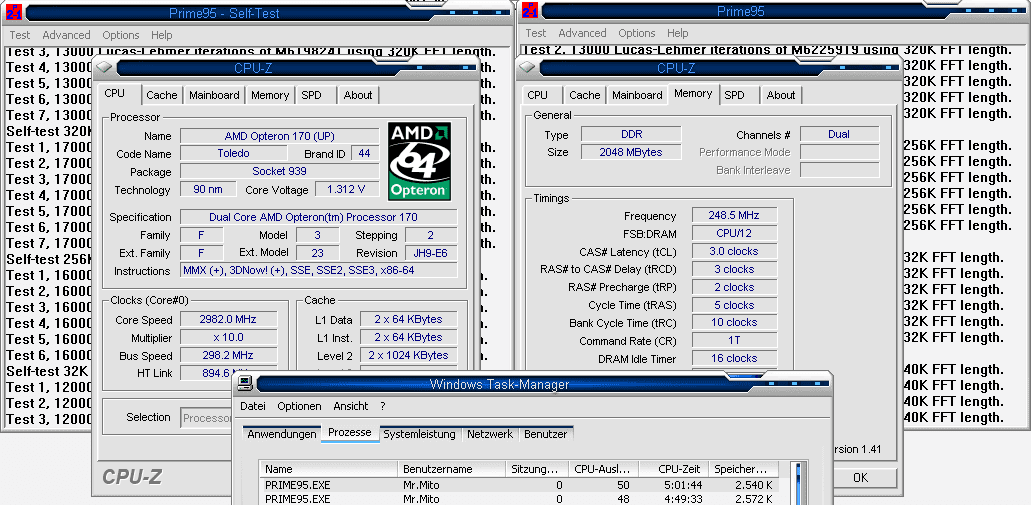Click Channels # value Dual
The height and width of the screenshot is (505, 1031).
point(839,134)
